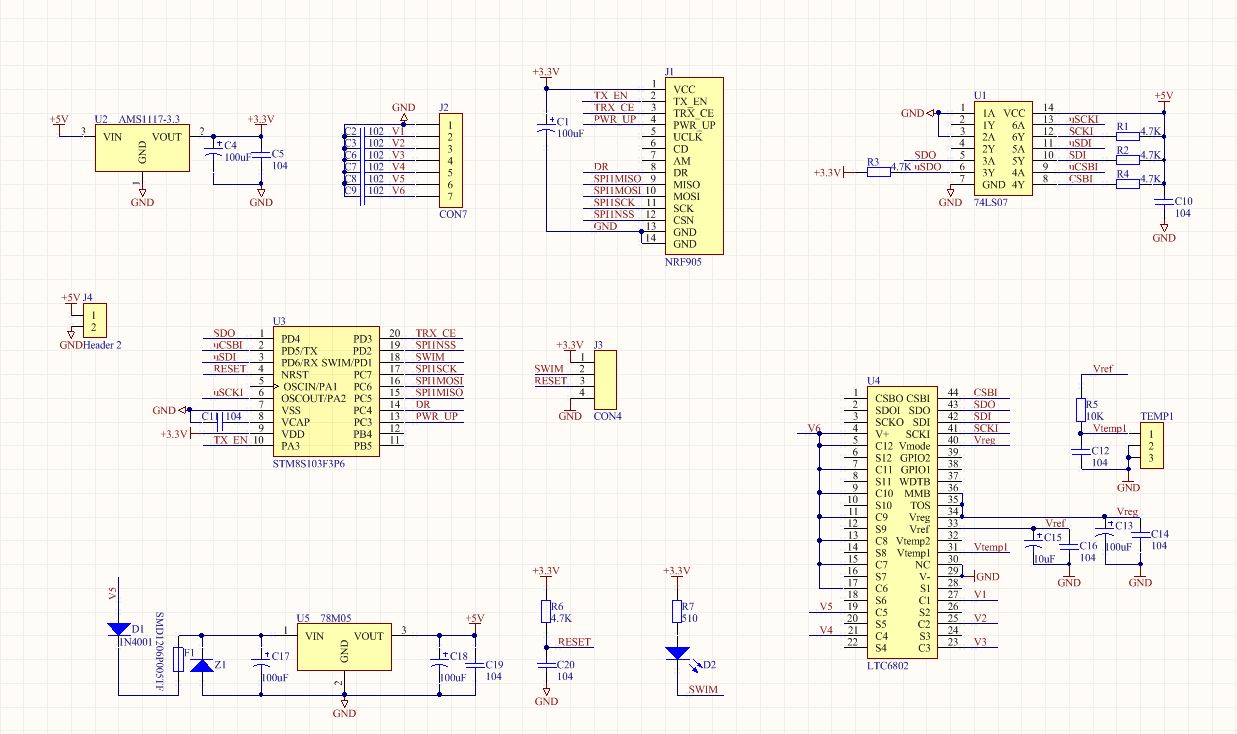
Task: Select the Z1 zener diode symbol
Action: click(x=201, y=664)
